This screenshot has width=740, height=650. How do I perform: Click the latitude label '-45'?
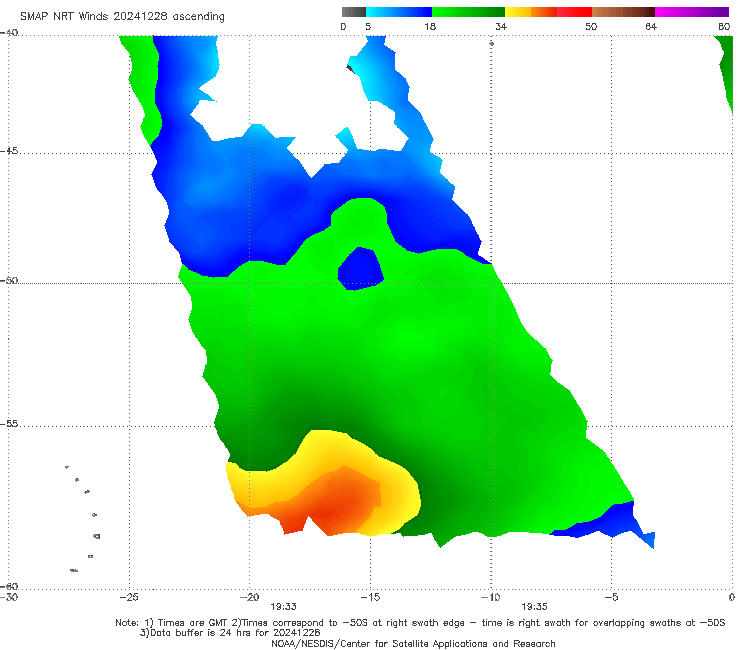click(x=9, y=151)
